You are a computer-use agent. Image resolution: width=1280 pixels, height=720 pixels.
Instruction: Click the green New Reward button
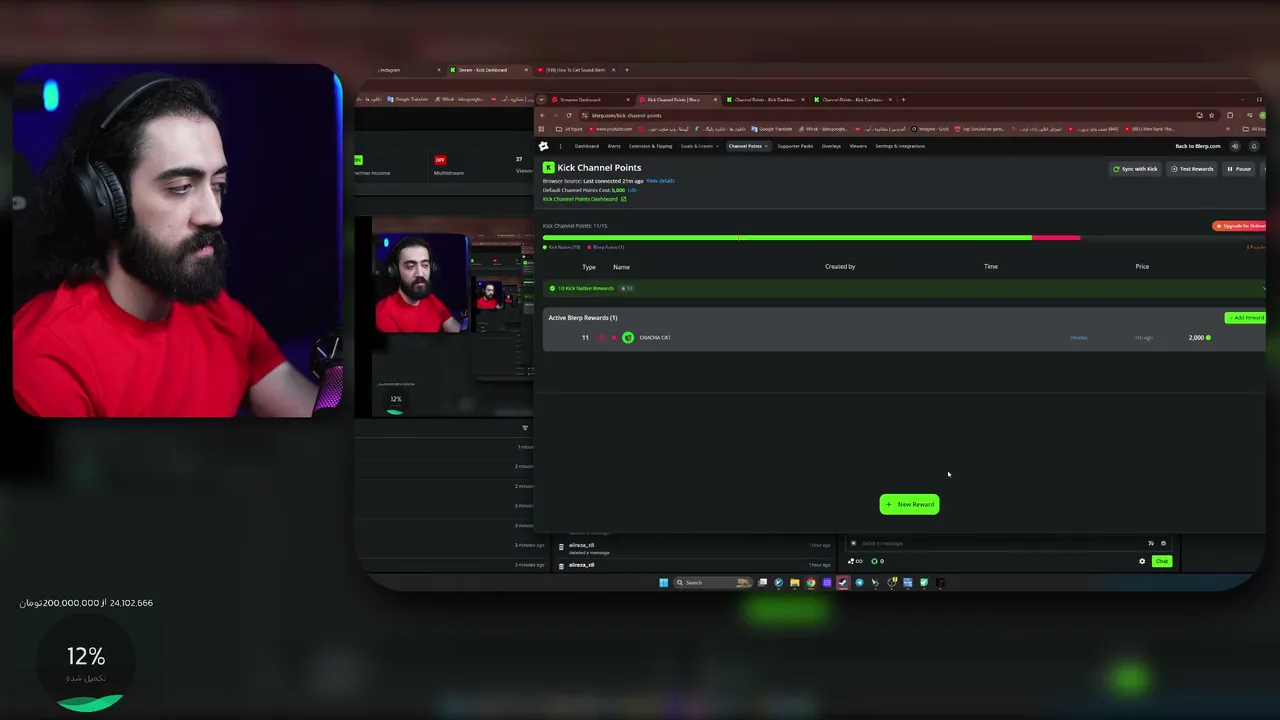[909, 504]
